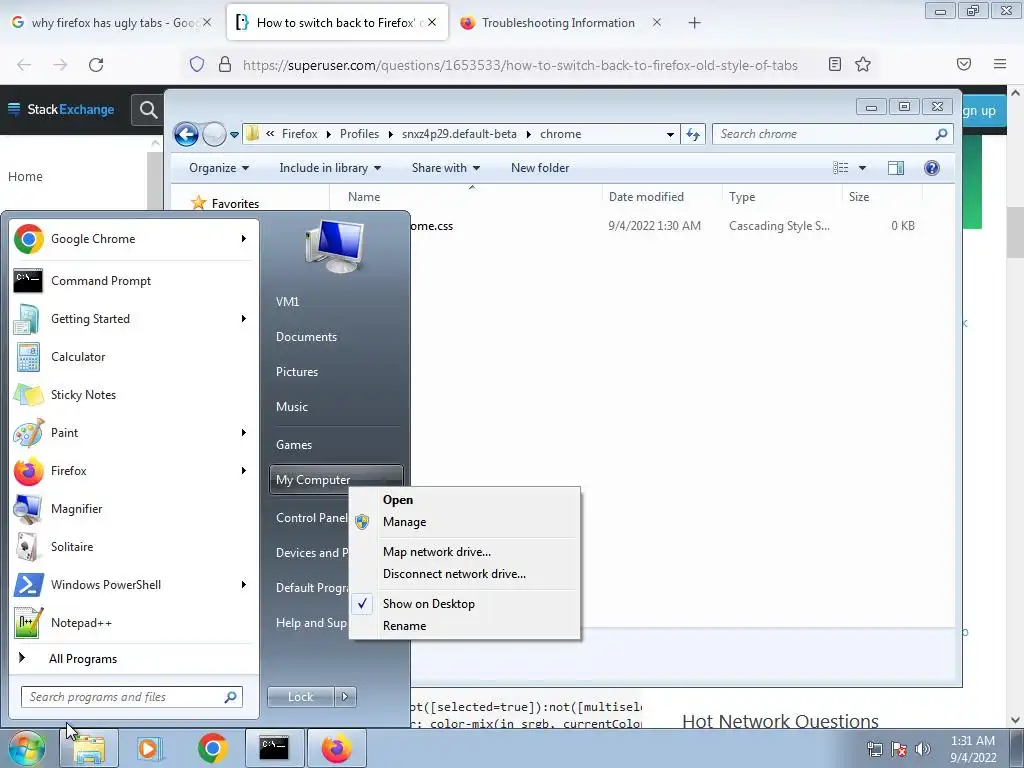Toggle Explorer preview pane button
Image resolution: width=1024 pixels, height=768 pixels.
896,168
